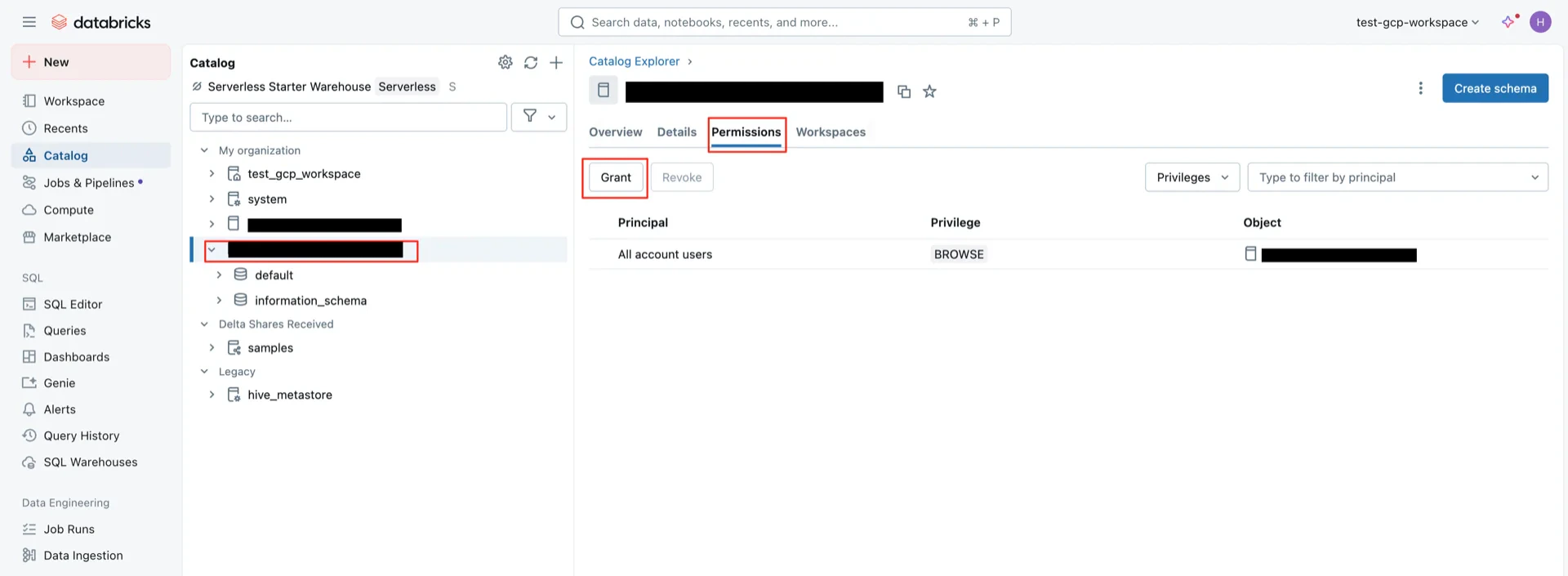Click Serverless Starter Warehouse selector

289,87
